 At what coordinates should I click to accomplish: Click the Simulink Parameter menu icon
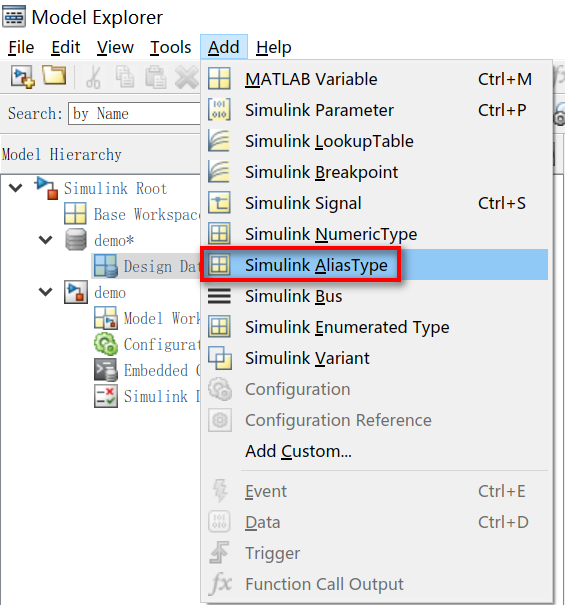tap(219, 110)
